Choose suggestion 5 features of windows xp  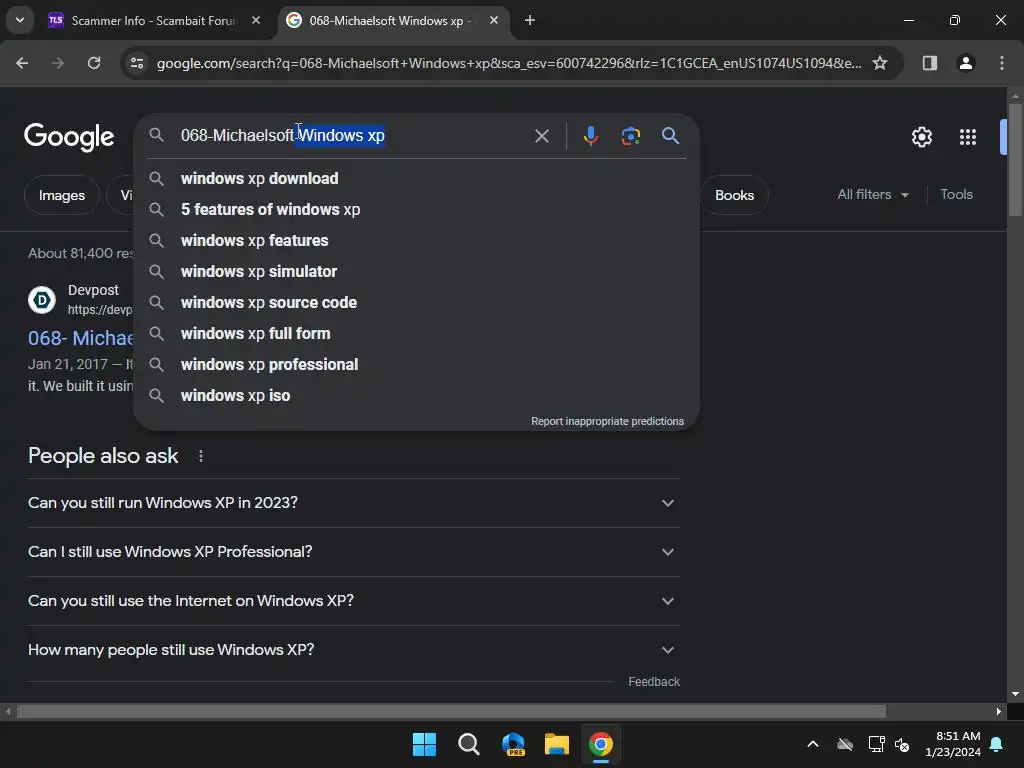[416, 209]
